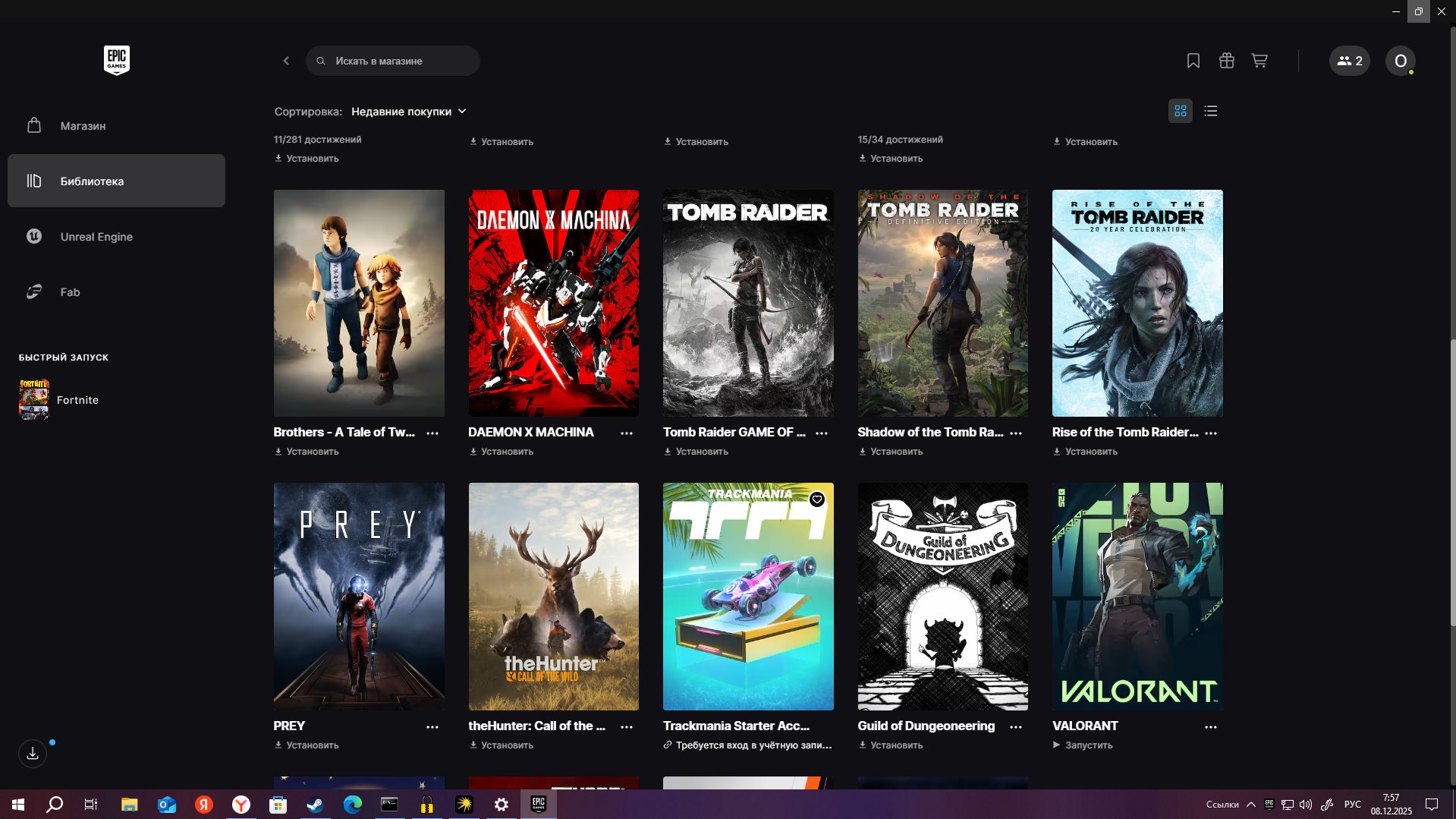Install PREY via the Установить link
Screen dimensions: 1456x819
click(x=312, y=745)
